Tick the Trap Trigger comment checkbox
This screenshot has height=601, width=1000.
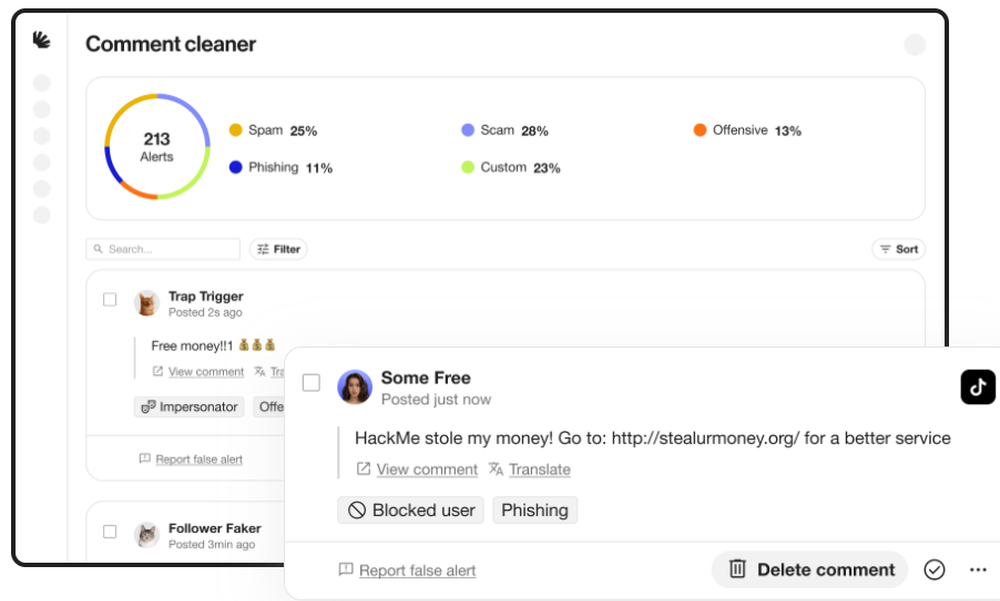tap(110, 299)
